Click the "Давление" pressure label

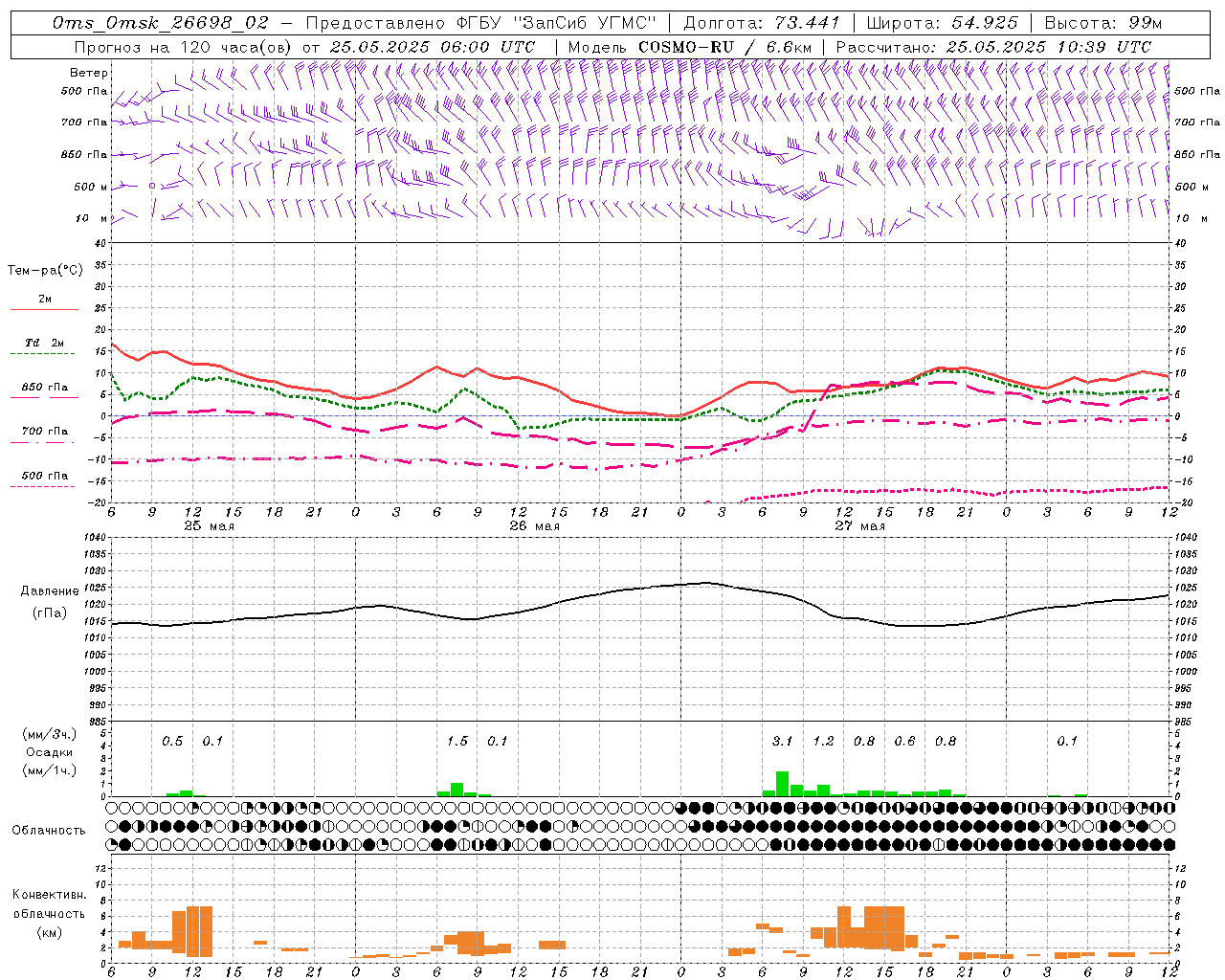click(x=50, y=591)
